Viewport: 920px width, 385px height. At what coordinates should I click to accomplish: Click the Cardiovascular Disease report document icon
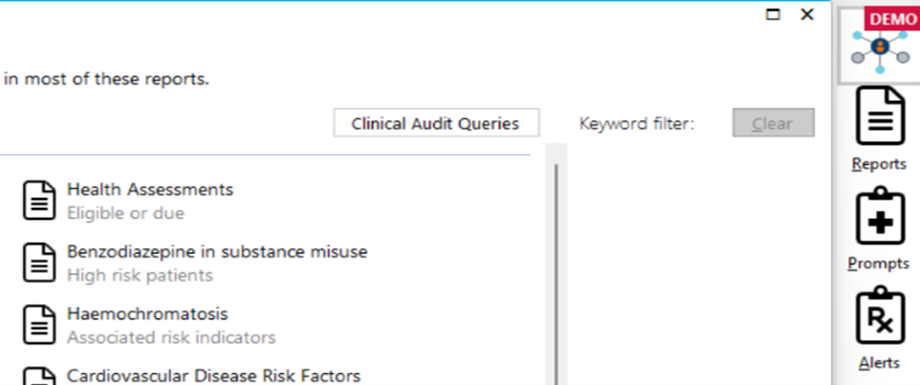(39, 376)
